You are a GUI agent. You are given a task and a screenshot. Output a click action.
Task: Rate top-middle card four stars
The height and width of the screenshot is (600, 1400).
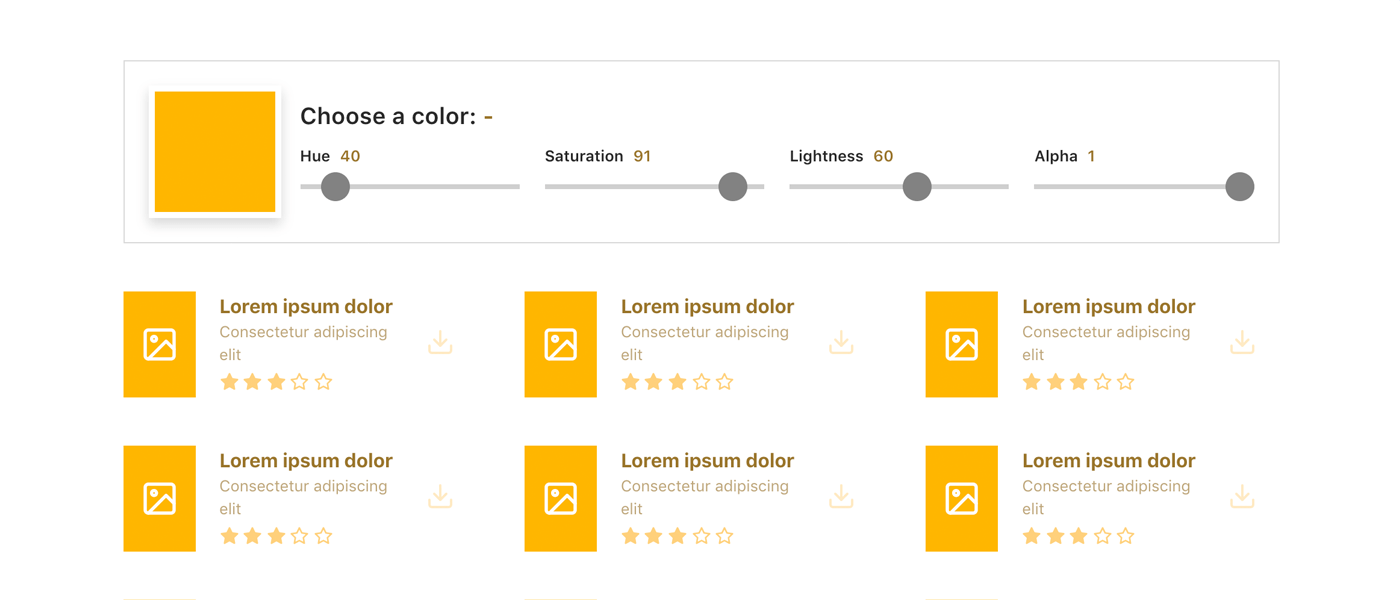pyautogui.click(x=701, y=382)
